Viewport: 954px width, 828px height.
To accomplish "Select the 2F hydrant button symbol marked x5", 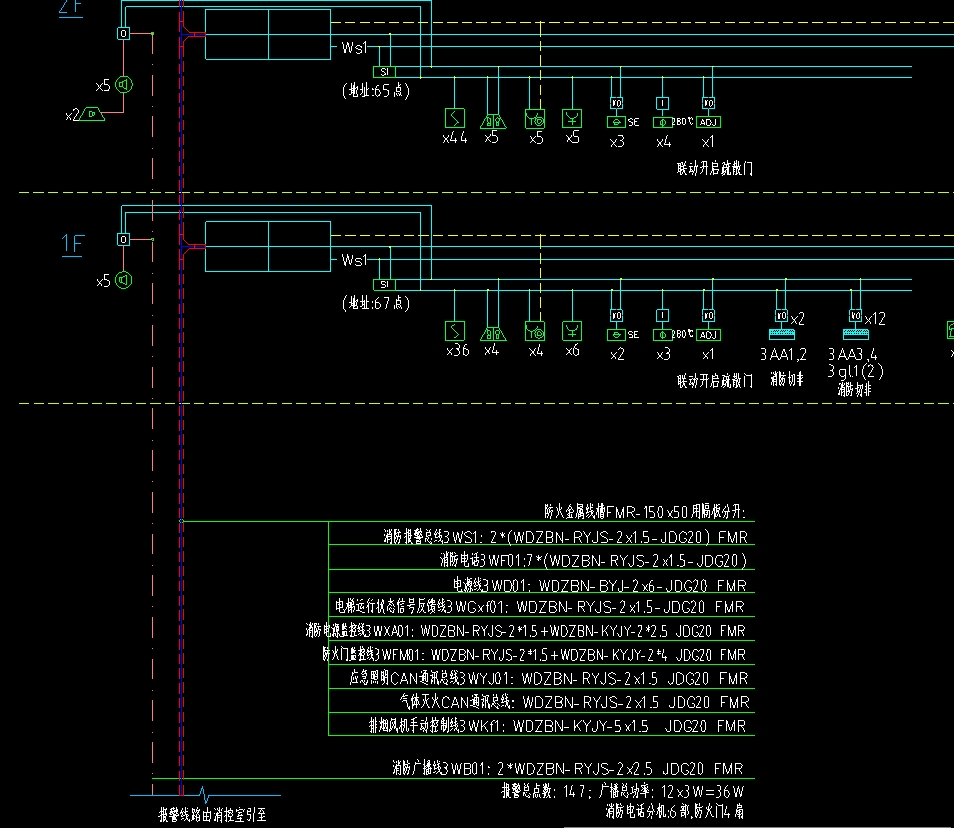I will 572,118.
